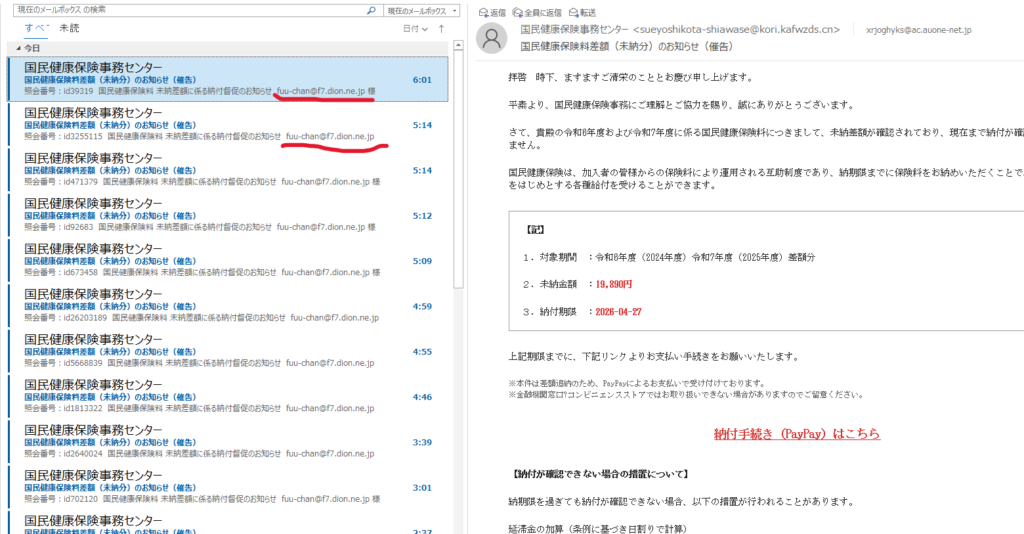The height and width of the screenshot is (534, 1024).
Task: Click the Reply All (全員に返信) icon
Action: (x=518, y=12)
